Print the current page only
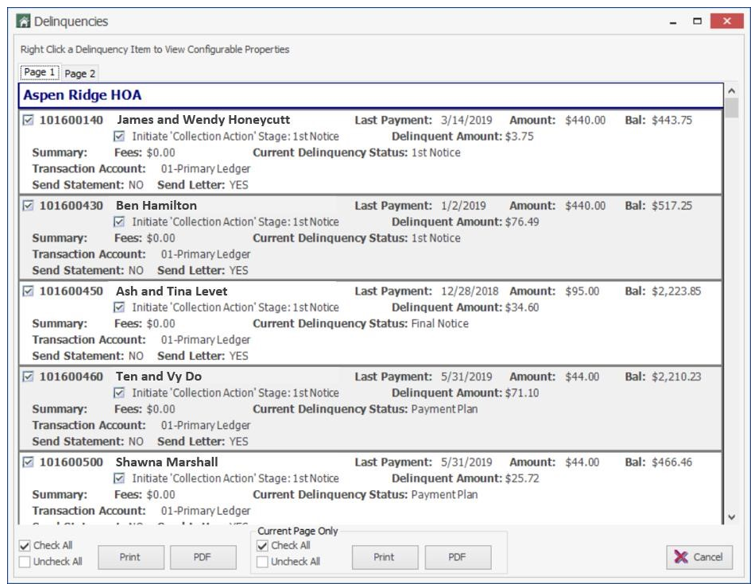The width and height of the screenshot is (754, 588). click(x=385, y=557)
